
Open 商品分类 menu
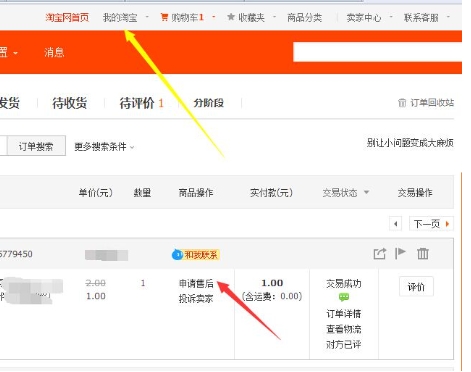tap(305, 17)
